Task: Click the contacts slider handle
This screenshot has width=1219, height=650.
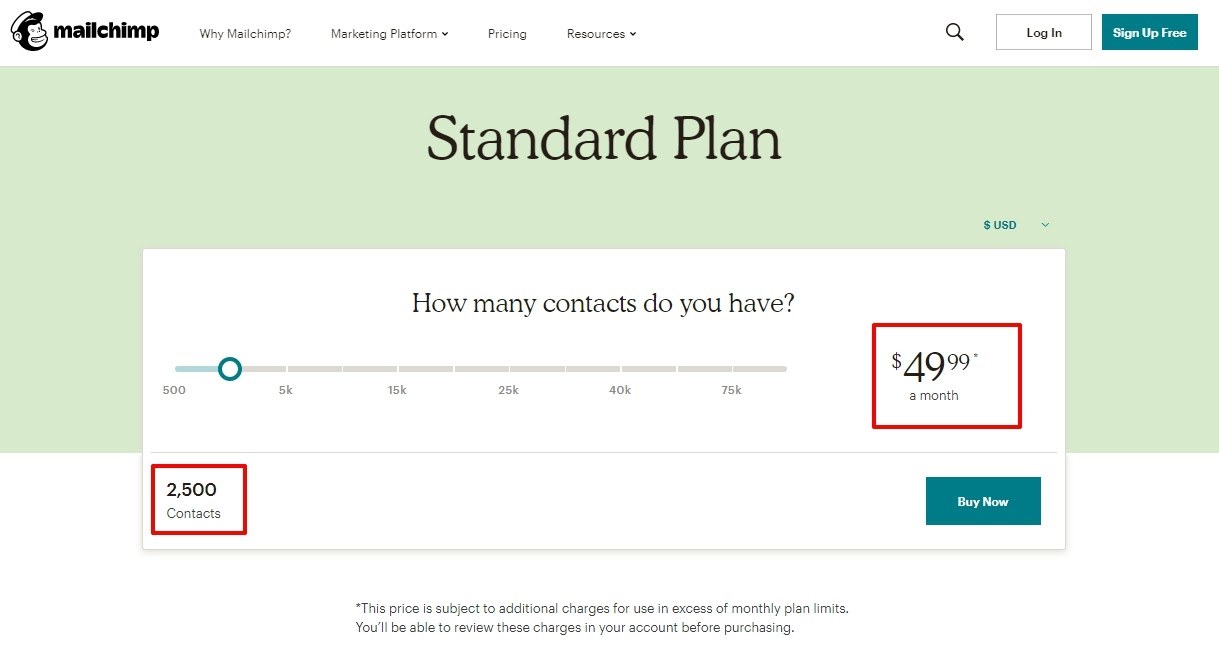Action: click(x=230, y=369)
